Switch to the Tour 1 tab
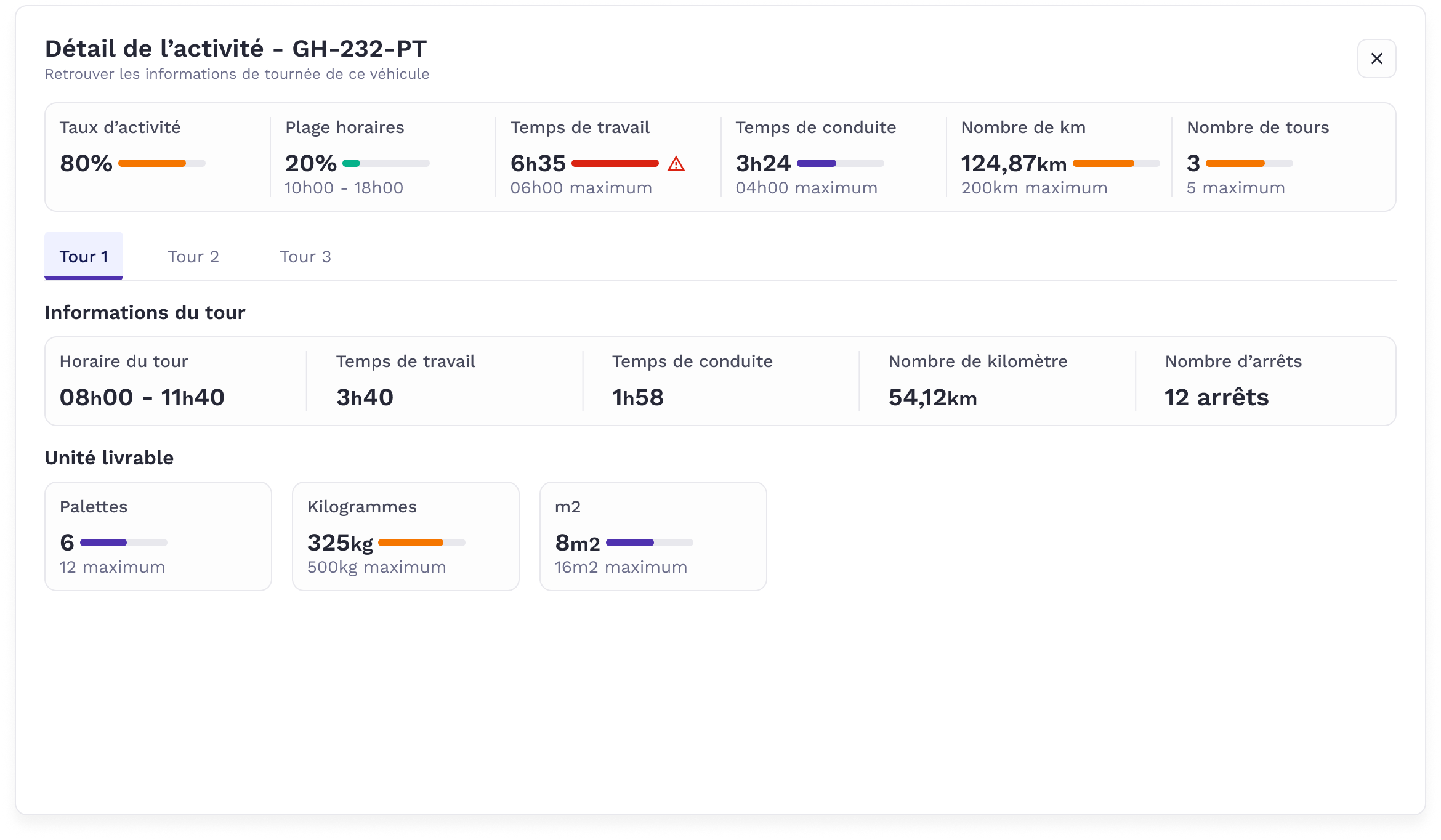1441x840 pixels. (x=84, y=256)
